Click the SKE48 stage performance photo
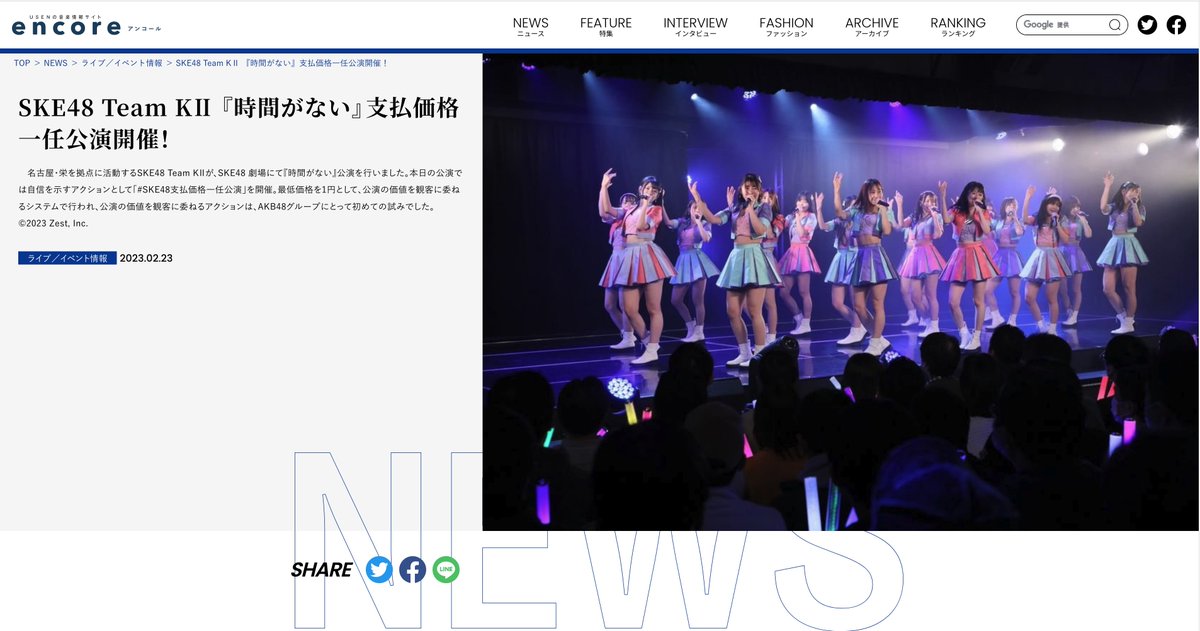 [840, 292]
